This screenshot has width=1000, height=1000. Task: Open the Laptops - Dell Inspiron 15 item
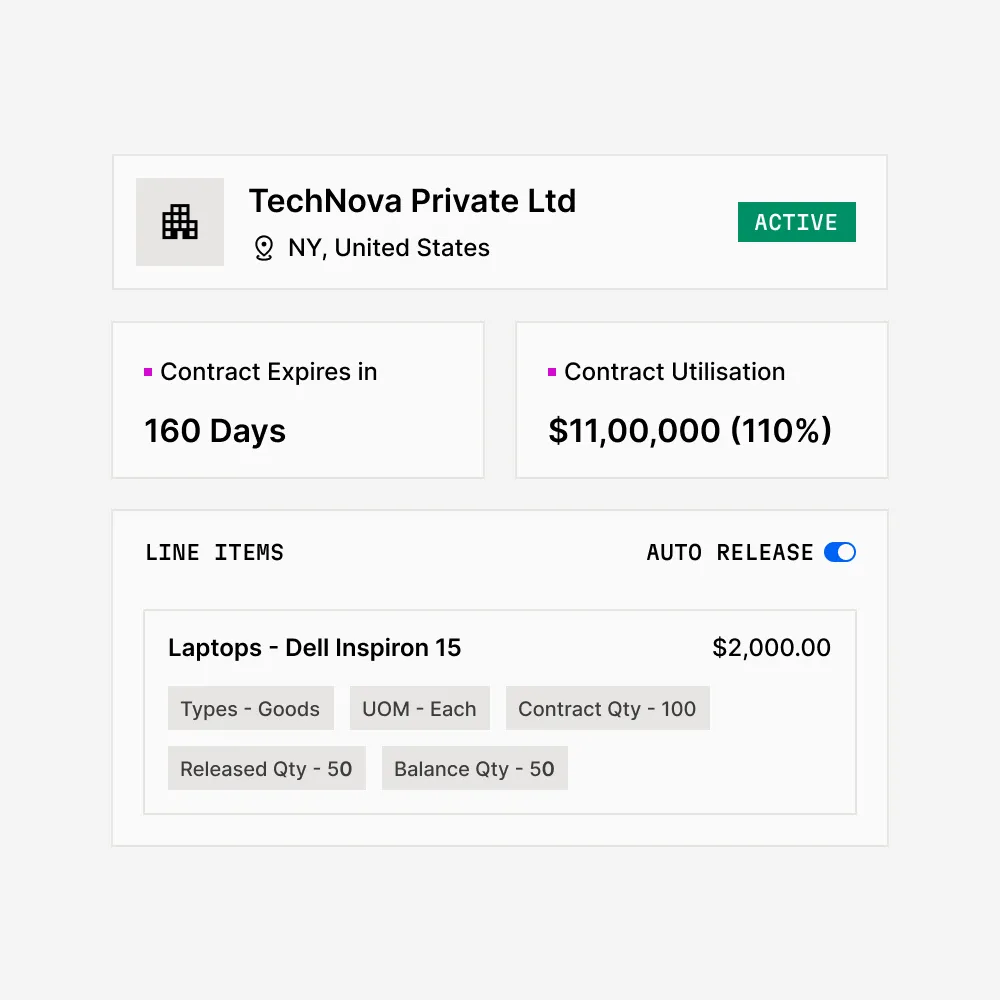click(x=314, y=648)
